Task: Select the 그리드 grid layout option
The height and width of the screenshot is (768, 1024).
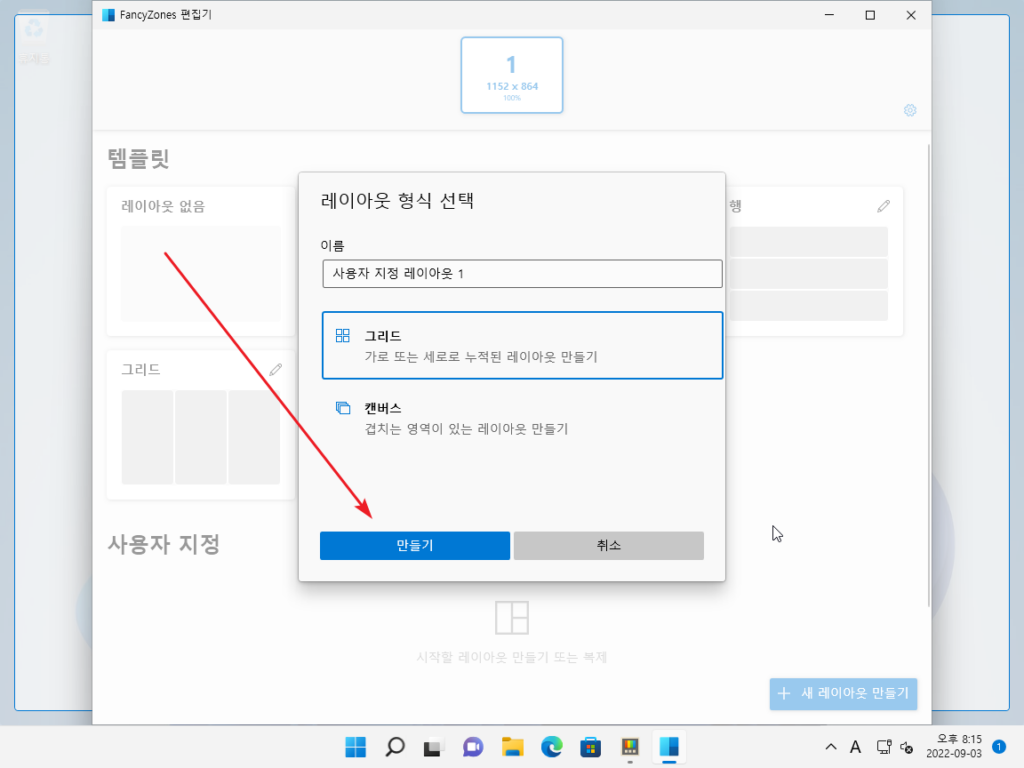Action: pos(522,345)
